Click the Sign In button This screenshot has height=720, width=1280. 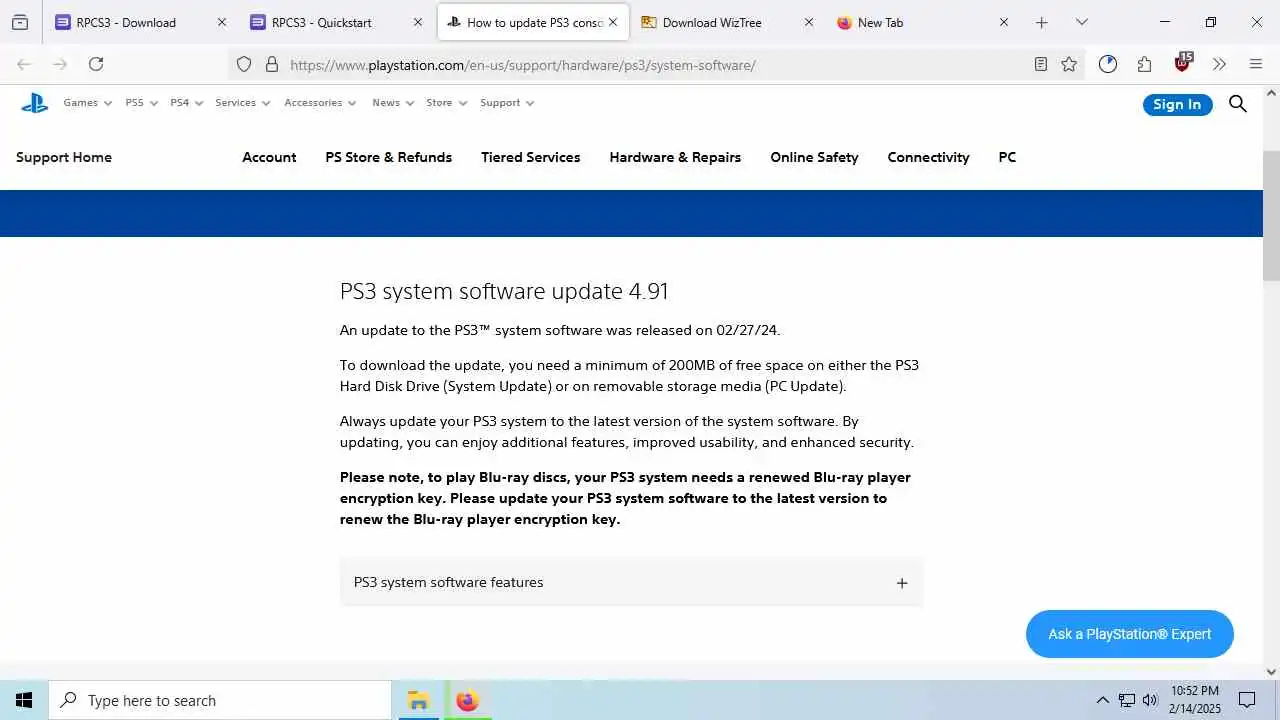[1177, 104]
